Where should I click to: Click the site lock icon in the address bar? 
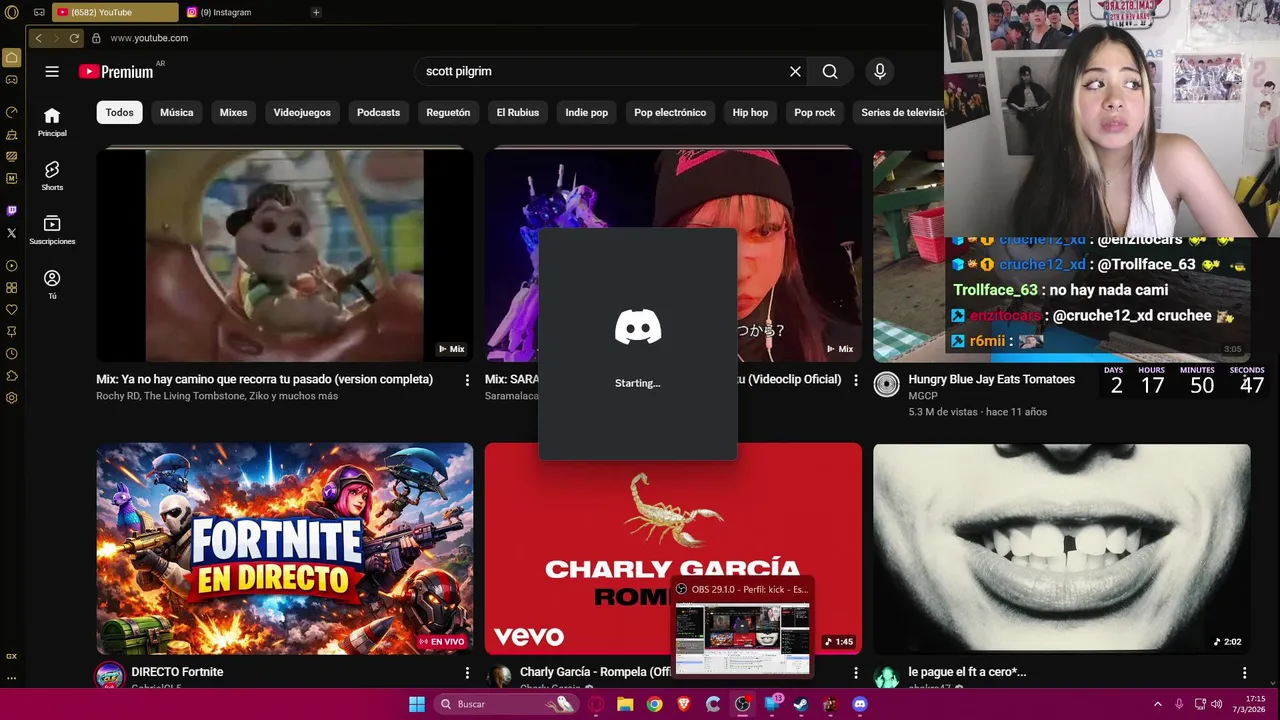tap(96, 38)
